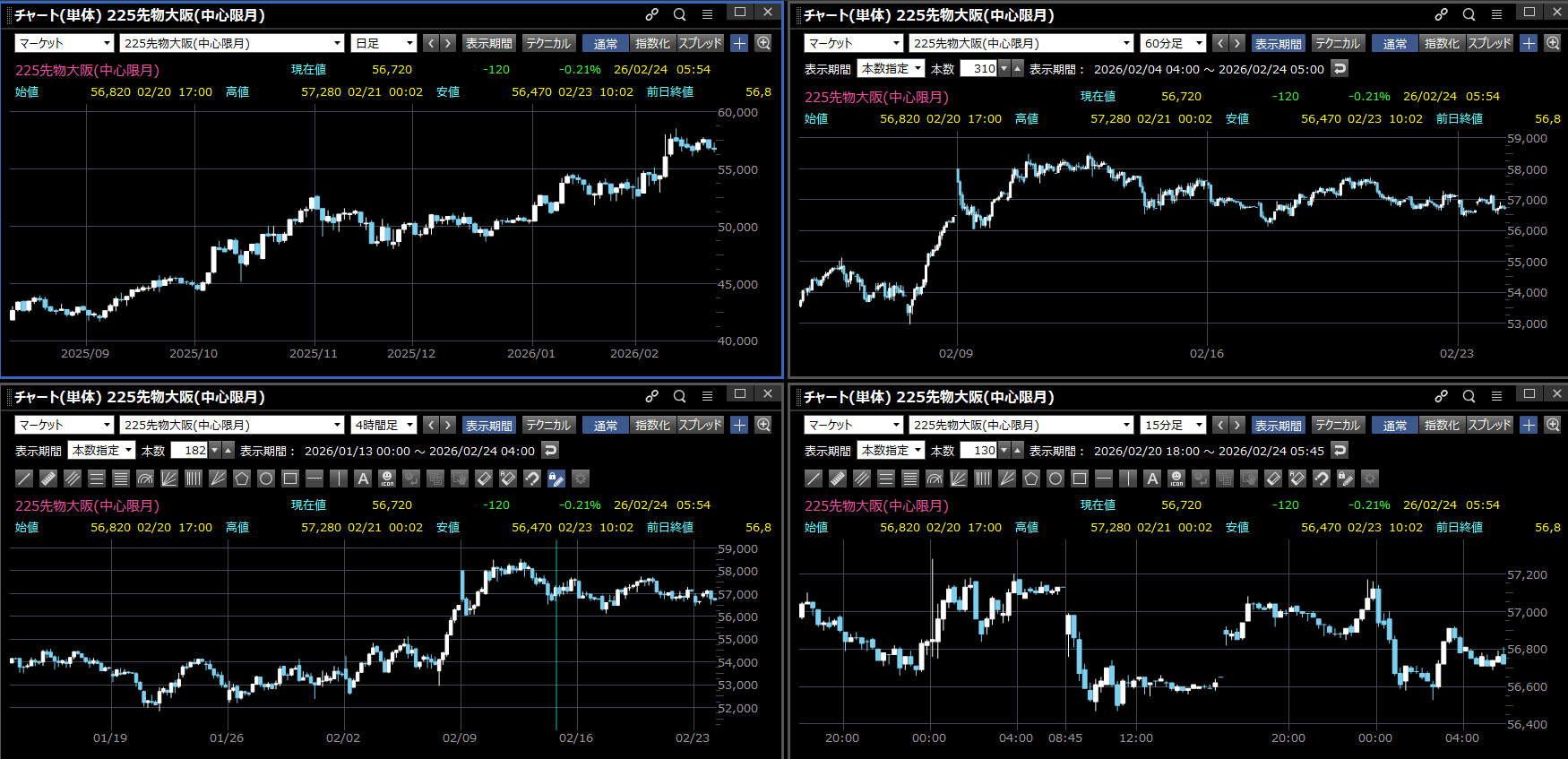Open hamburger menu in 4時間足 chart title bar
1568x759 pixels.
pos(707,396)
